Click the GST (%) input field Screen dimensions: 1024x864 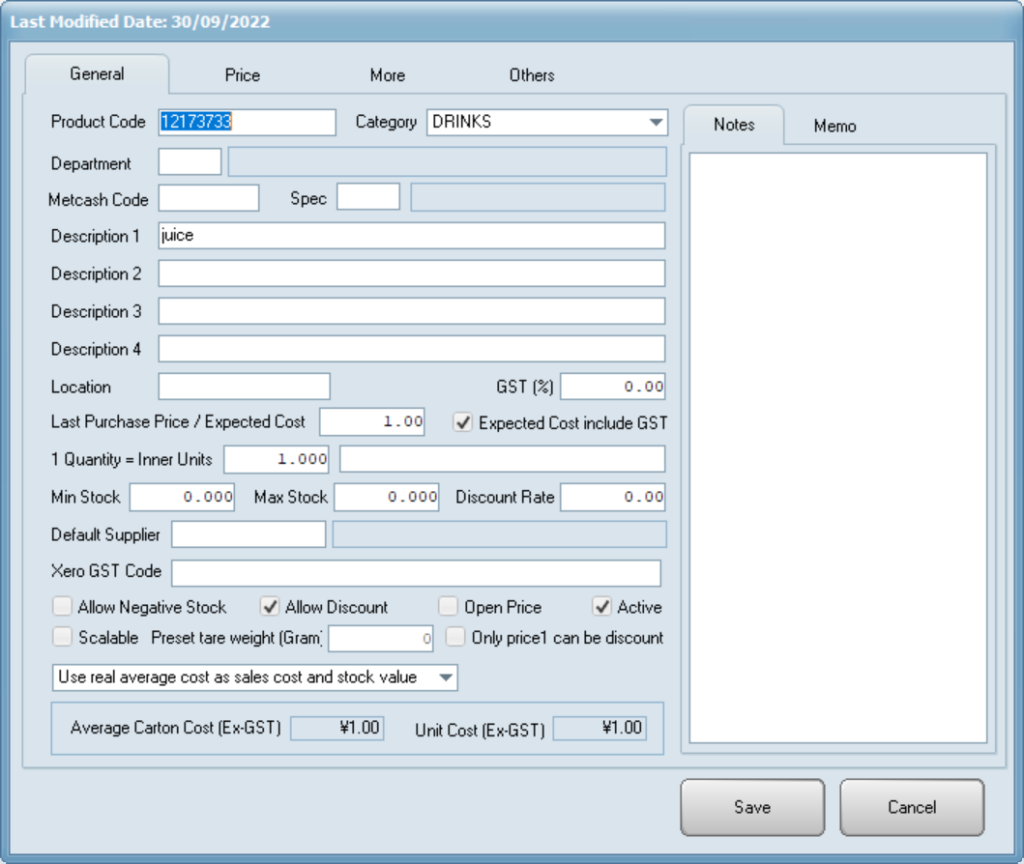tap(612, 386)
